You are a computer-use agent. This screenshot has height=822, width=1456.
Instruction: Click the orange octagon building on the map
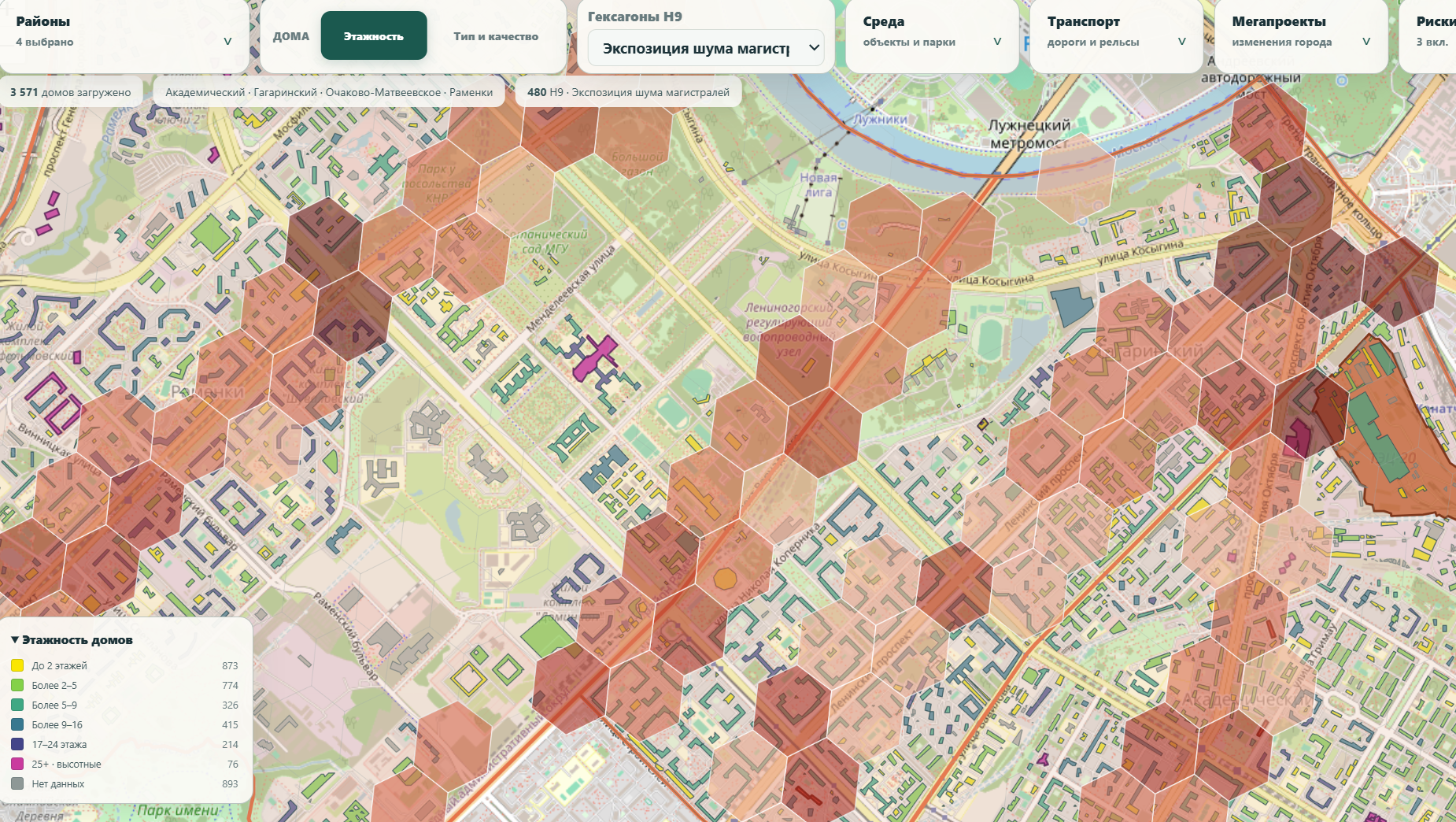click(725, 579)
